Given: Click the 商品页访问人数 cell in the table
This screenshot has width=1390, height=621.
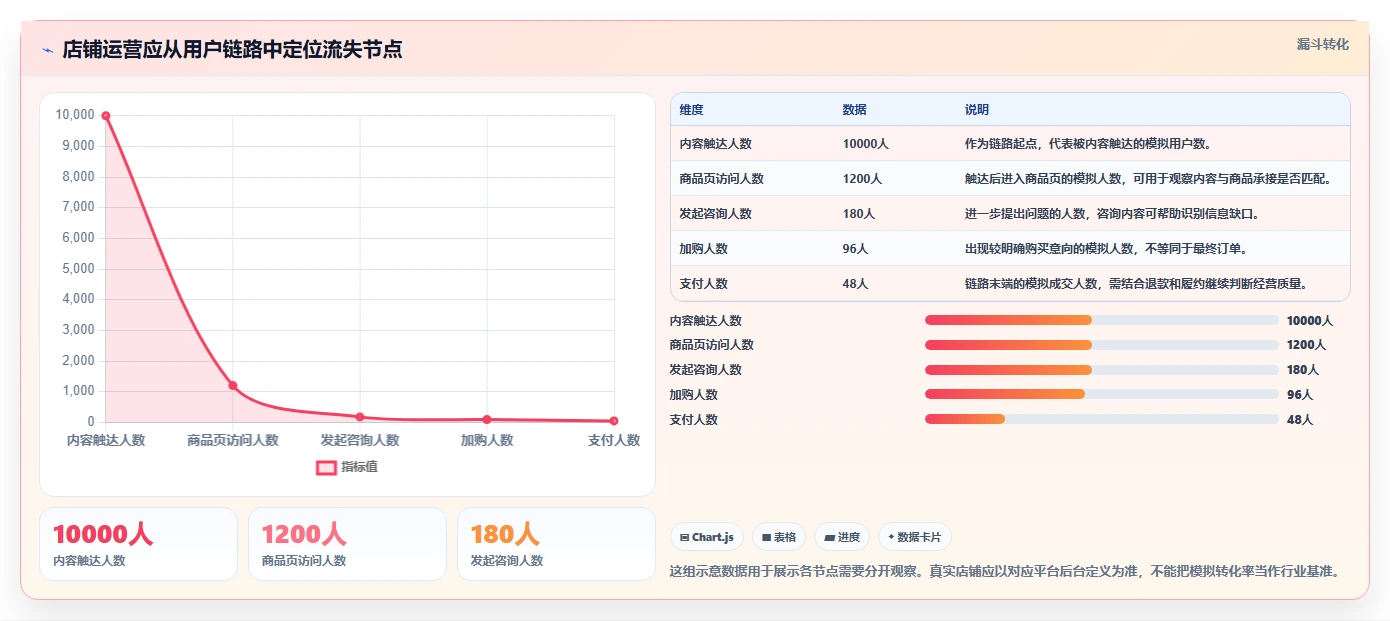Looking at the screenshot, I should pos(722,179).
